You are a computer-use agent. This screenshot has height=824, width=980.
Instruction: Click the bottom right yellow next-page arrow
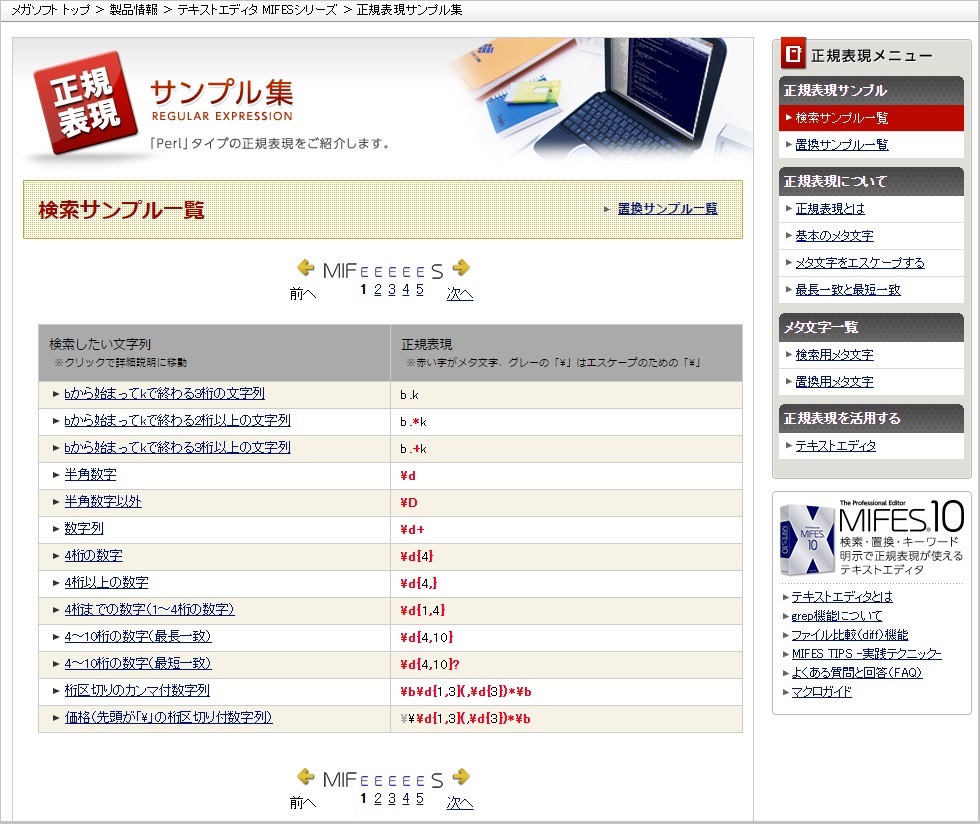461,777
